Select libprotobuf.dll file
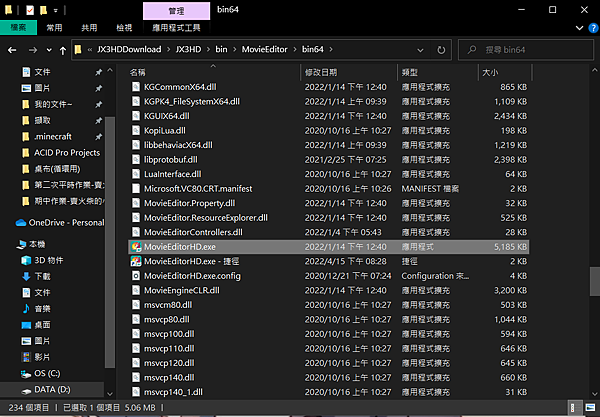This screenshot has height=417, width=600. pos(171,160)
